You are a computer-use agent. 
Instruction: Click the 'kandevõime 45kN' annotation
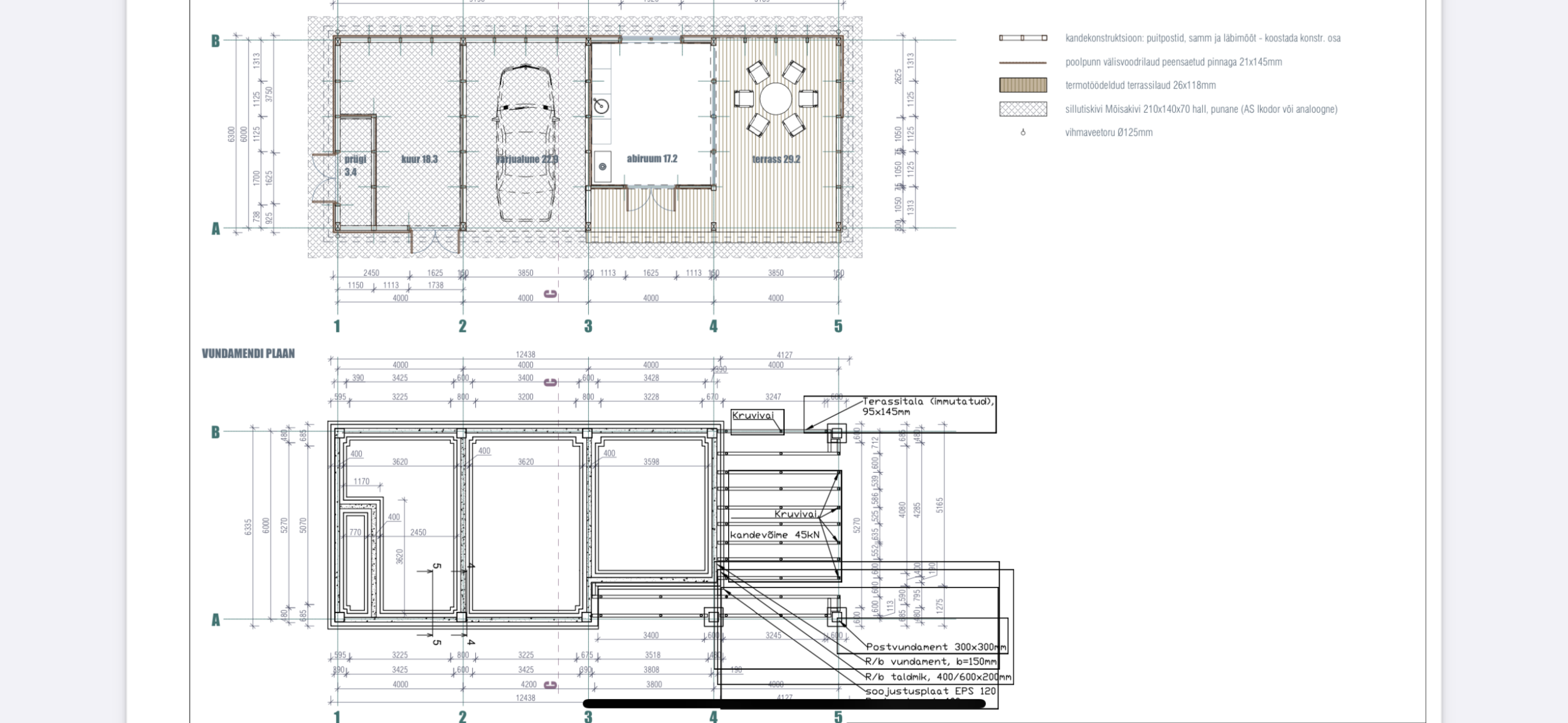point(775,535)
